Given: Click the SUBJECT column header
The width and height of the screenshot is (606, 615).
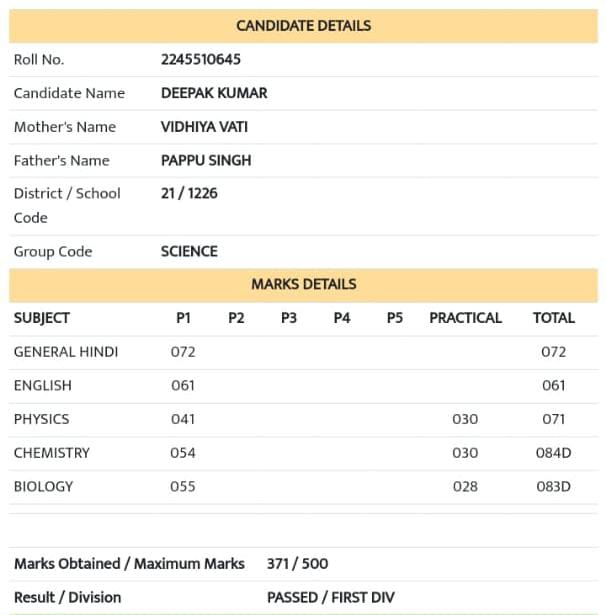Looking at the screenshot, I should click(42, 318).
